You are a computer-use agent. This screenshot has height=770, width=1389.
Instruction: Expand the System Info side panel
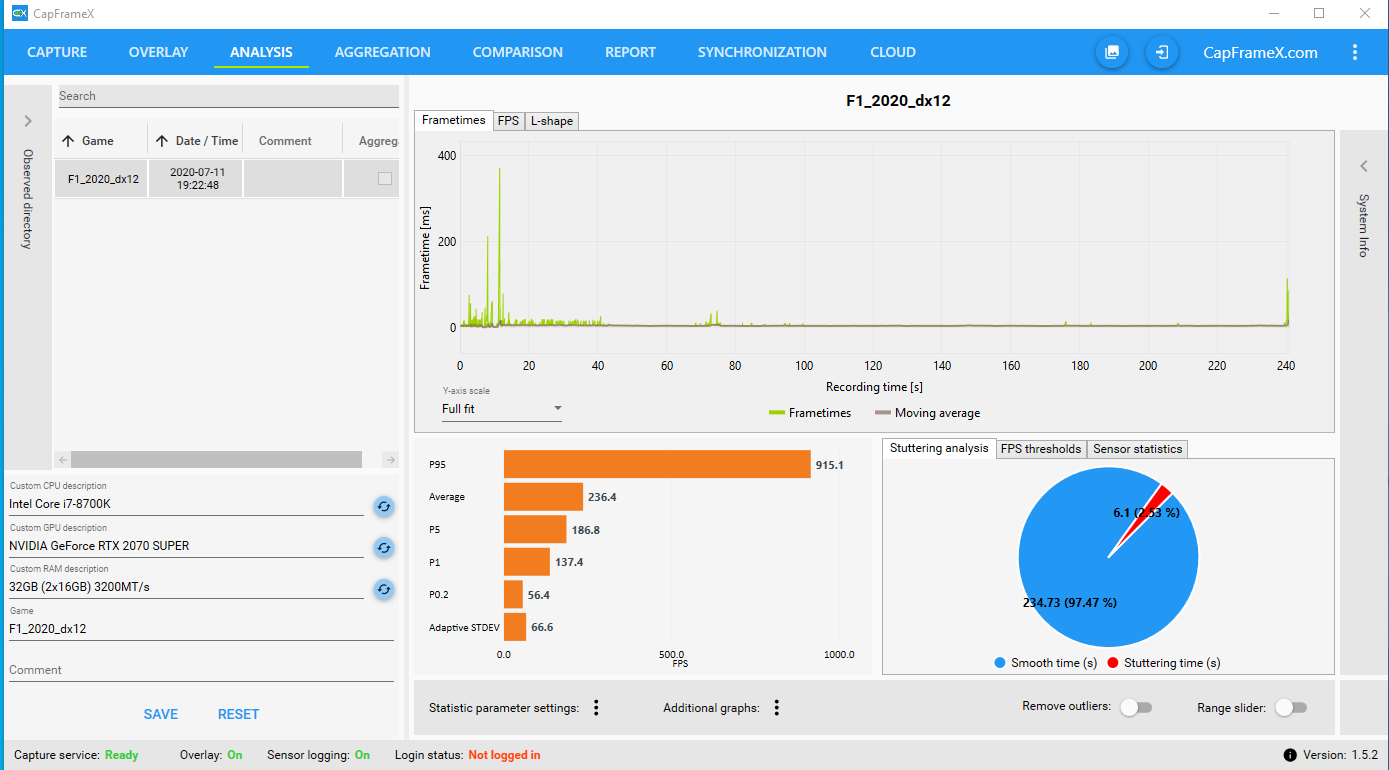click(1363, 166)
